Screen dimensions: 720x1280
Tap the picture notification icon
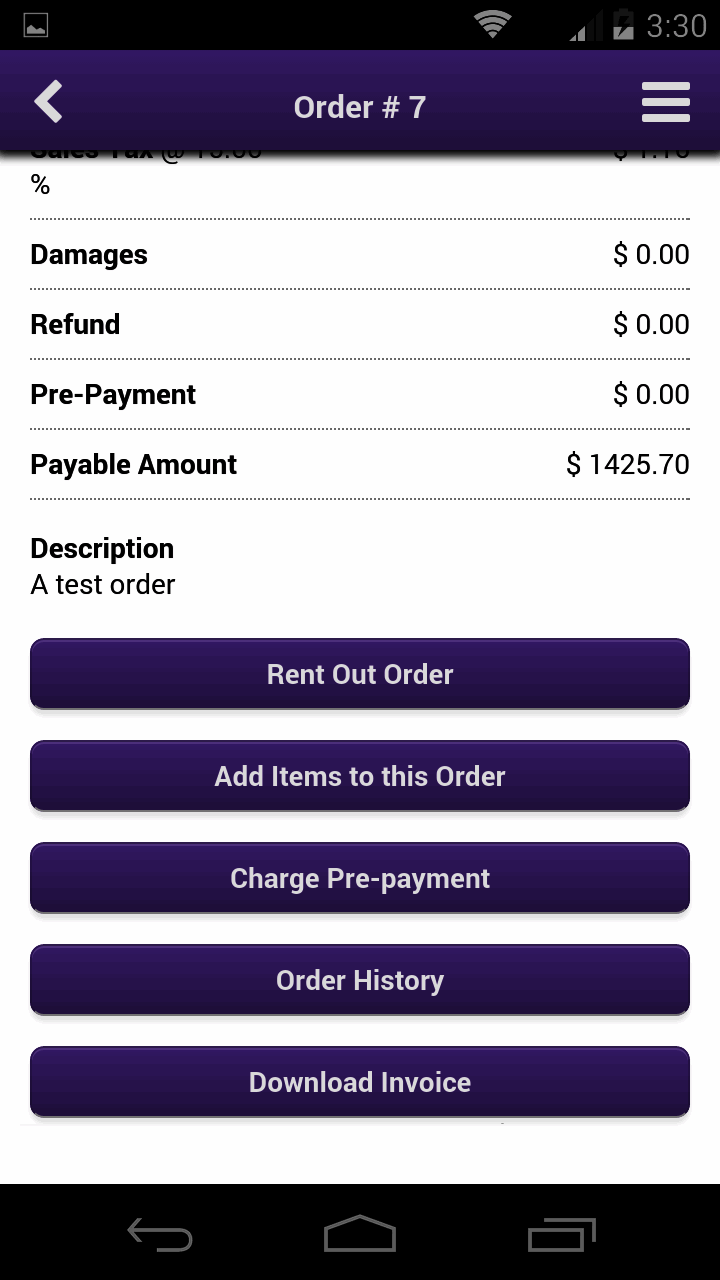coord(36,25)
